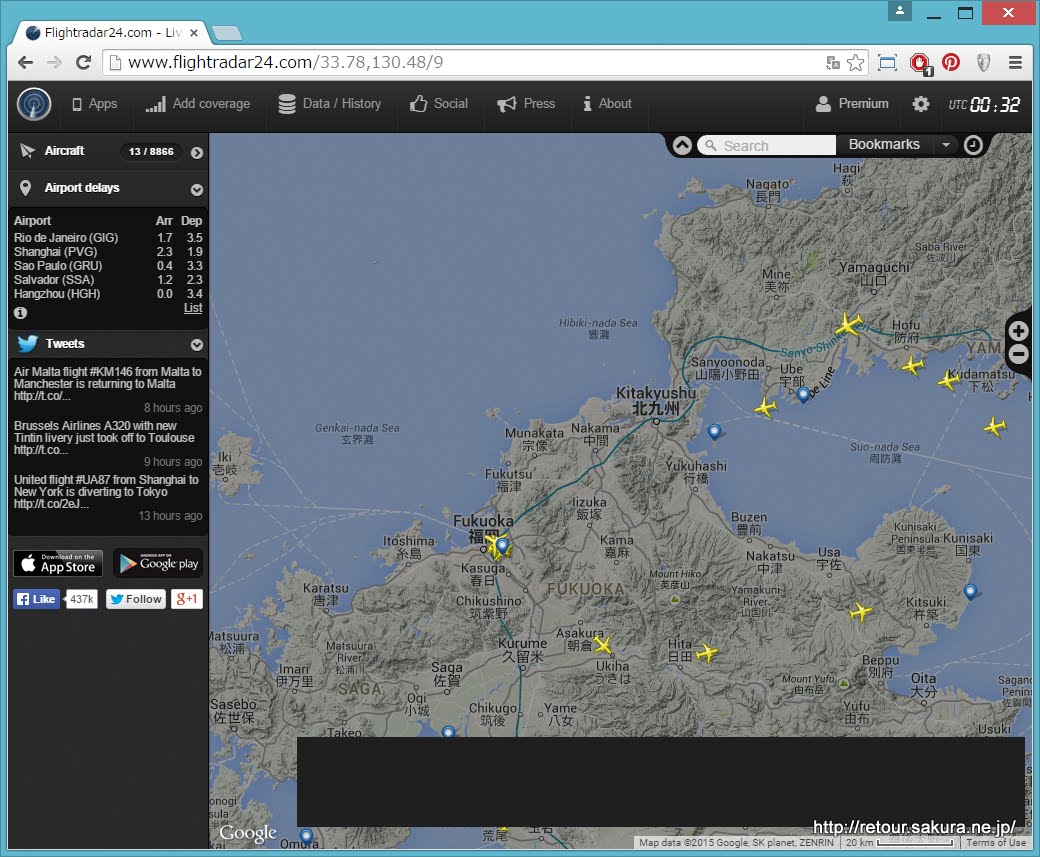Expand the Aircraft panel arrow

[x=197, y=153]
